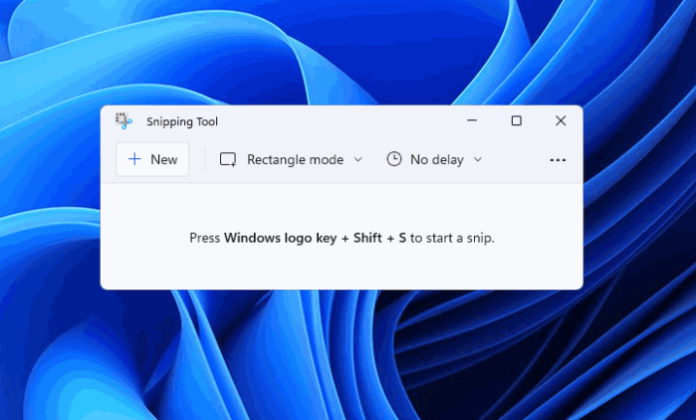Minimize the Snipping Tool window
This screenshot has height=420, width=696.
pos(471,121)
